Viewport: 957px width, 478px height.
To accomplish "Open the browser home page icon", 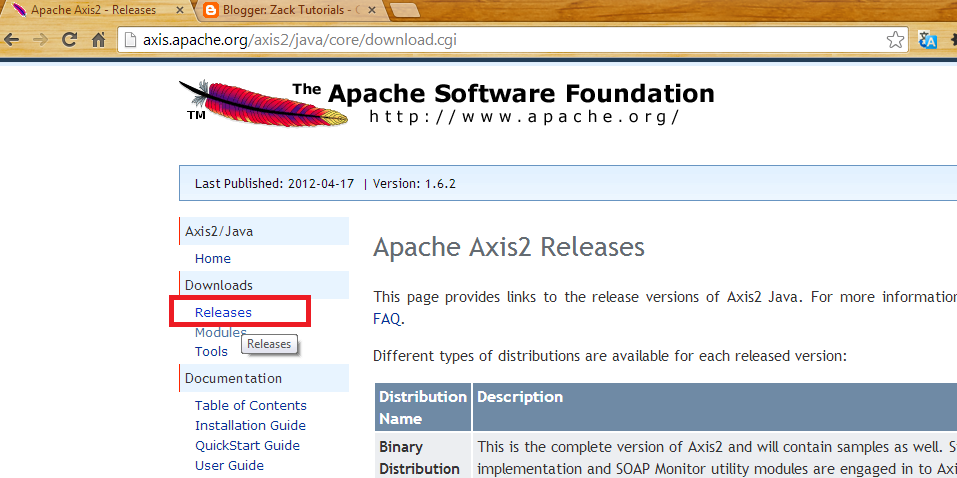I will tap(98, 40).
